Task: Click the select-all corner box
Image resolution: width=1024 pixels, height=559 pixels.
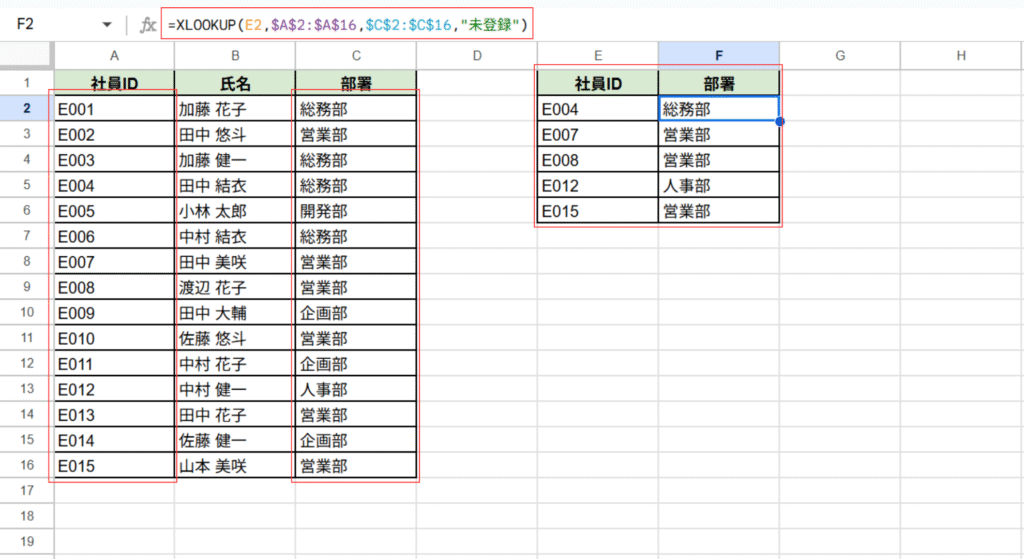Action: point(27,56)
